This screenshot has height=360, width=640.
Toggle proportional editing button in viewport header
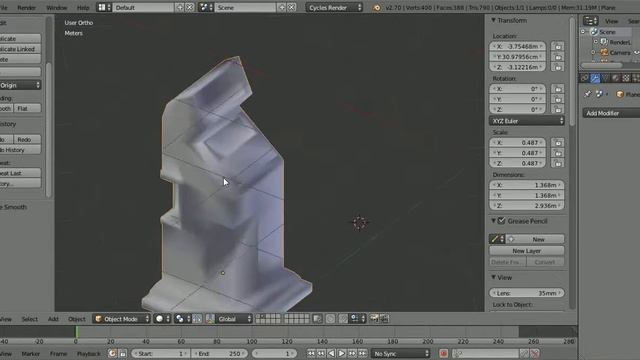pyautogui.click(x=330, y=319)
